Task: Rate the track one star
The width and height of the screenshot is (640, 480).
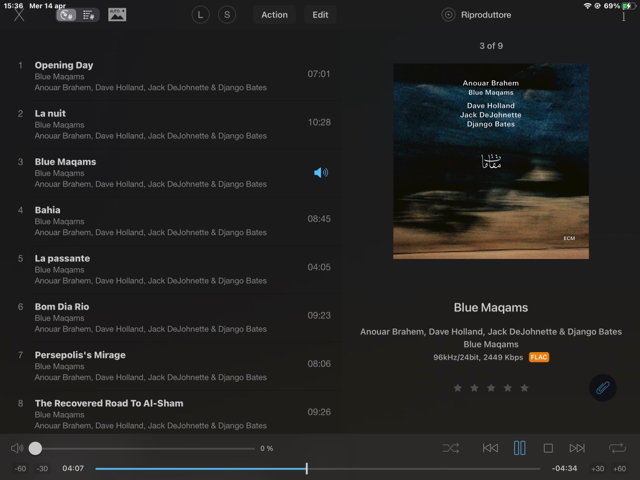Action: [x=458, y=388]
